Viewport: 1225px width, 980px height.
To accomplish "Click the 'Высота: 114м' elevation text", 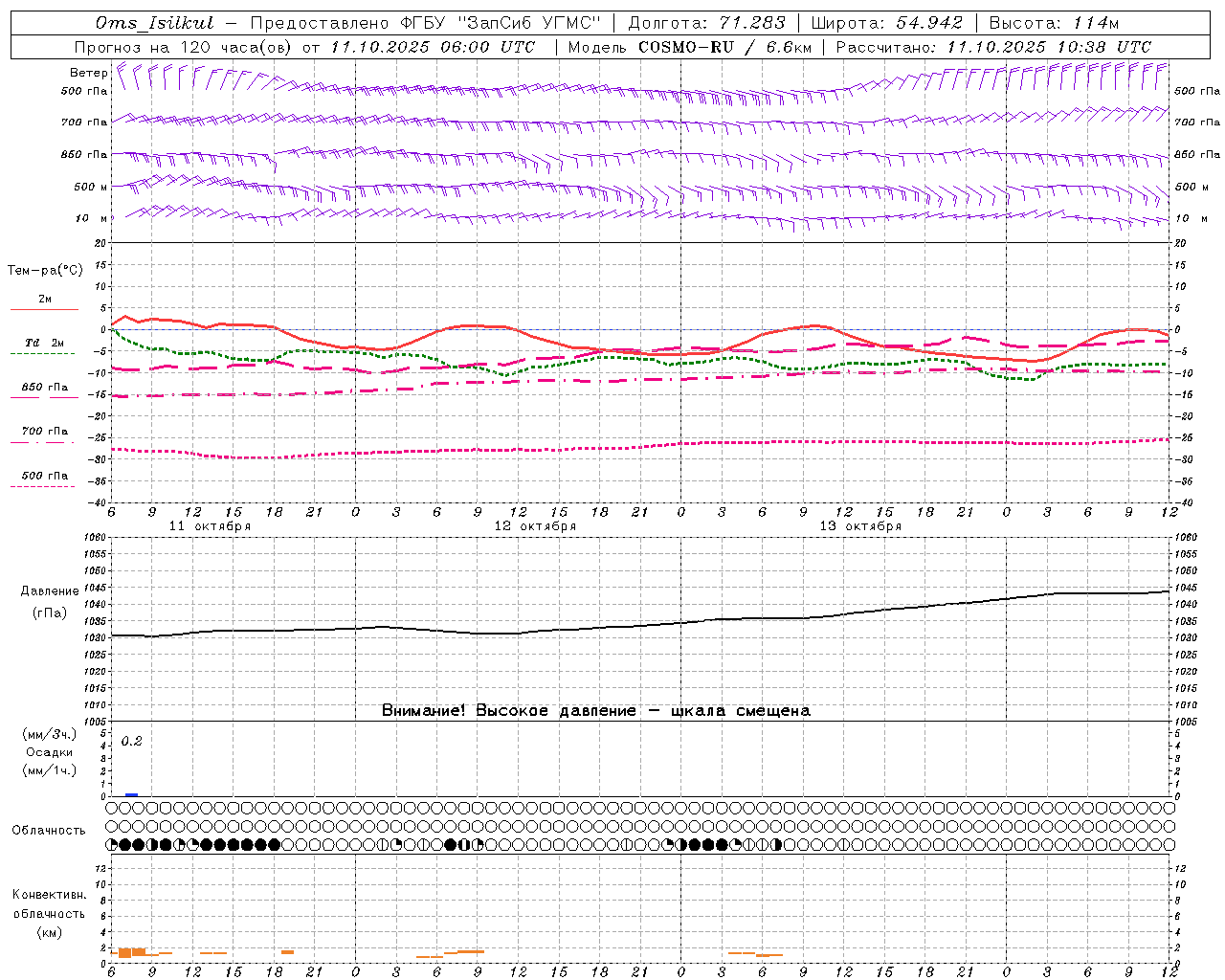I will click(1054, 23).
